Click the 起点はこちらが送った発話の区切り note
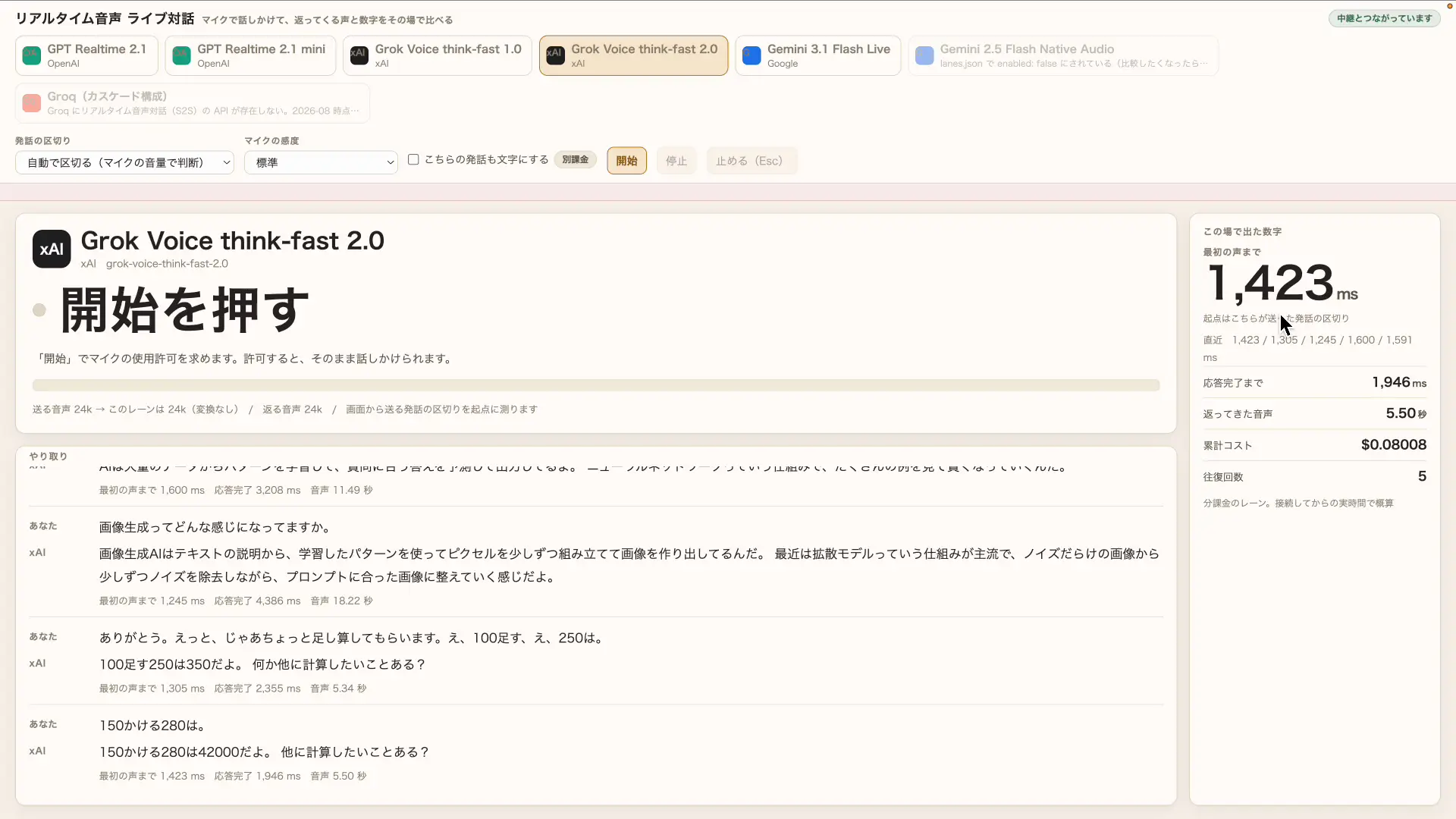This screenshot has height=819, width=1456. (1276, 318)
